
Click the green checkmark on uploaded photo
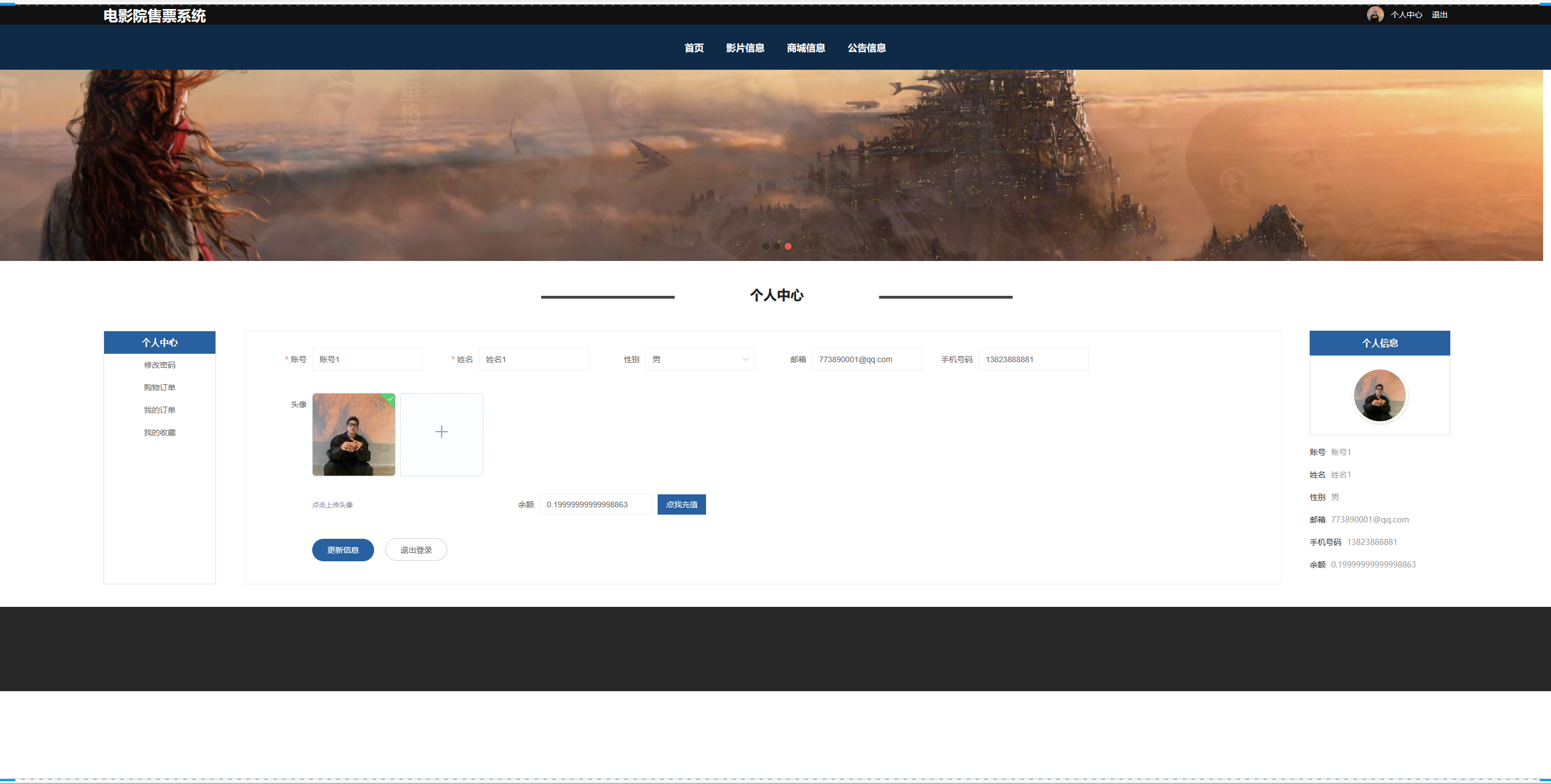click(x=390, y=398)
